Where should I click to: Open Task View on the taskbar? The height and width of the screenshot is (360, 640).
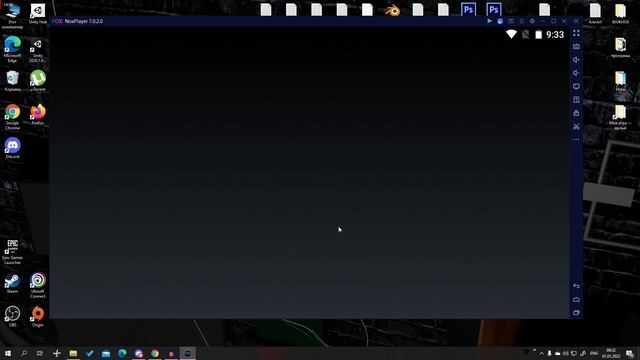tap(40, 353)
